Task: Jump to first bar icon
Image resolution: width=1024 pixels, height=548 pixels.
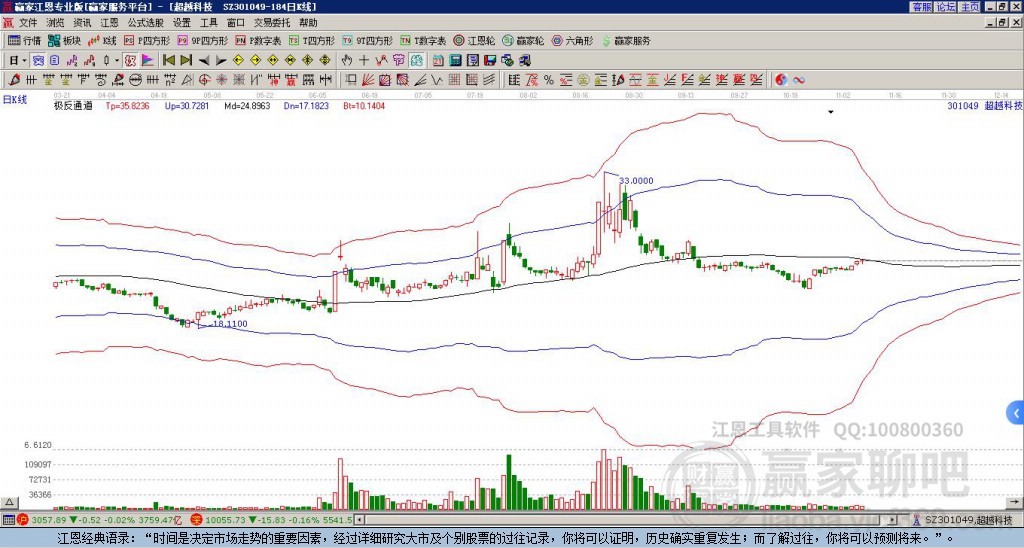Action: 169,61
